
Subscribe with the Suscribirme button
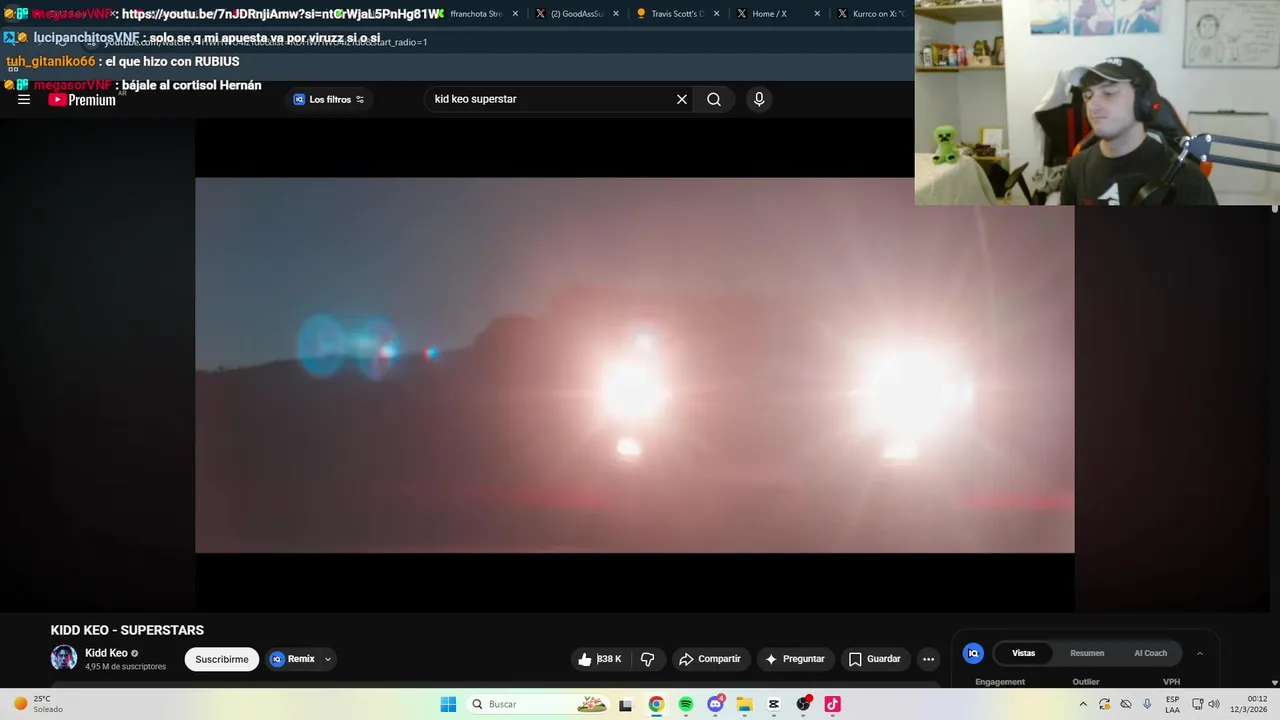pos(222,659)
